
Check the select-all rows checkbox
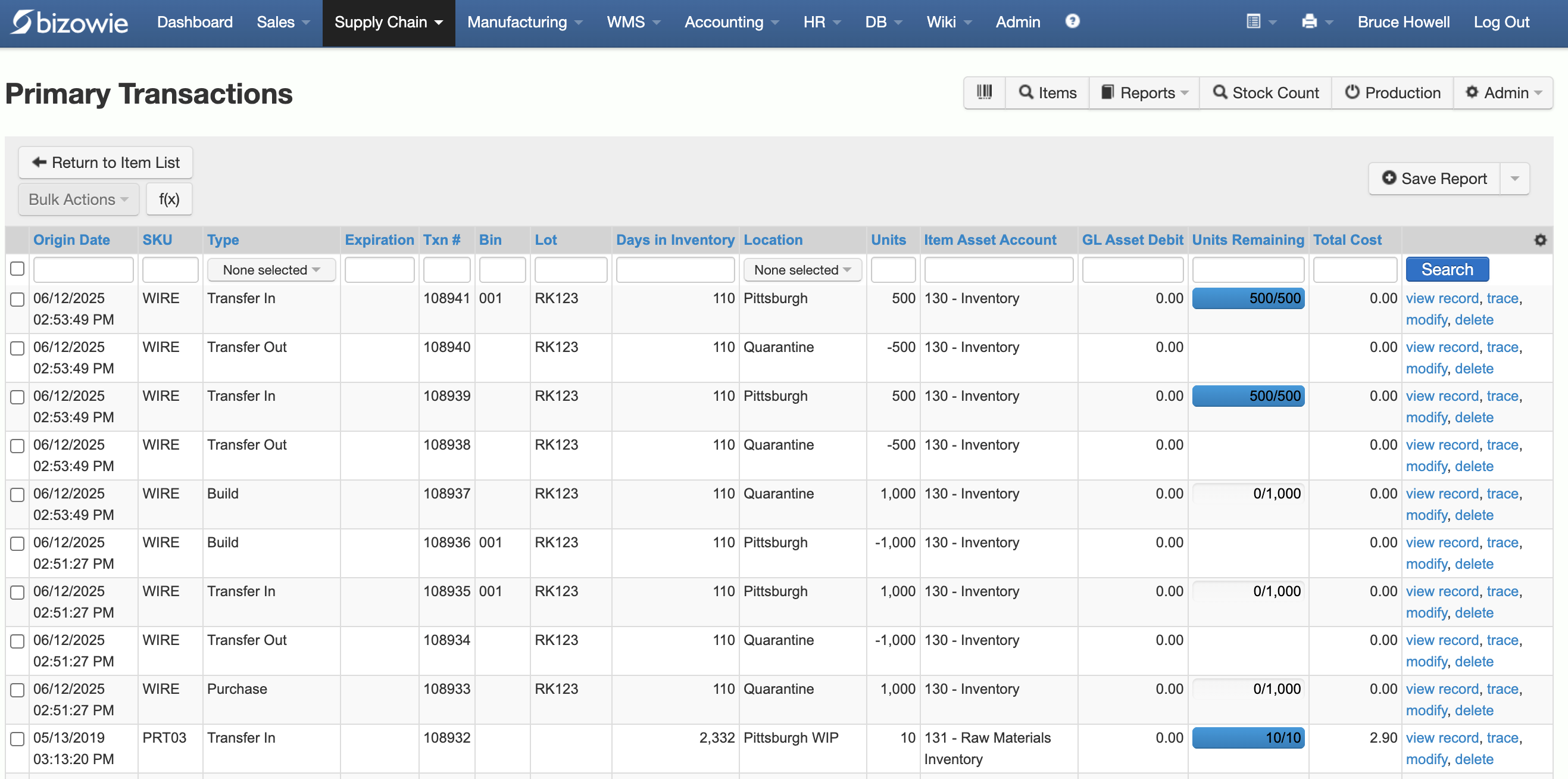click(17, 269)
